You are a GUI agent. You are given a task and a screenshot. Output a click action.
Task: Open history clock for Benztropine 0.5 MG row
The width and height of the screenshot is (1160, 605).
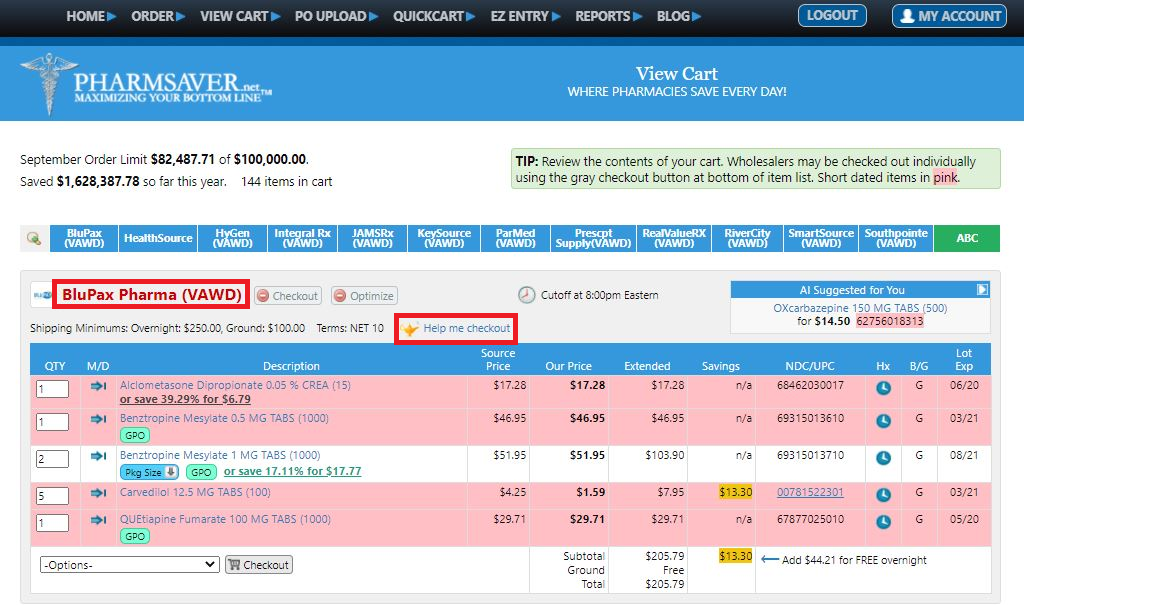[x=883, y=421]
